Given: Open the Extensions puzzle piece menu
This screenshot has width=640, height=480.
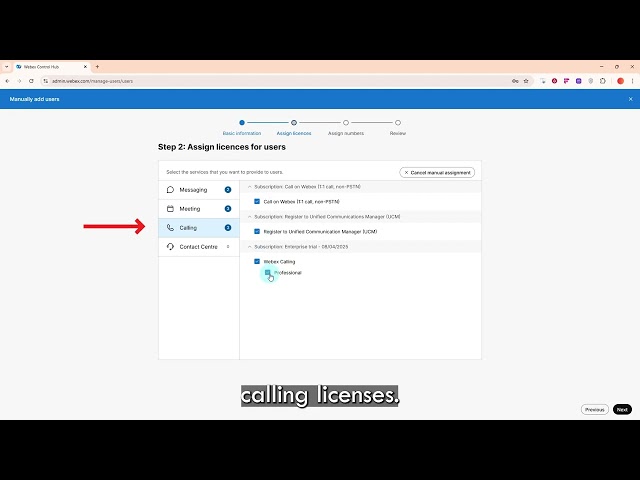Looking at the screenshot, I should tap(603, 81).
